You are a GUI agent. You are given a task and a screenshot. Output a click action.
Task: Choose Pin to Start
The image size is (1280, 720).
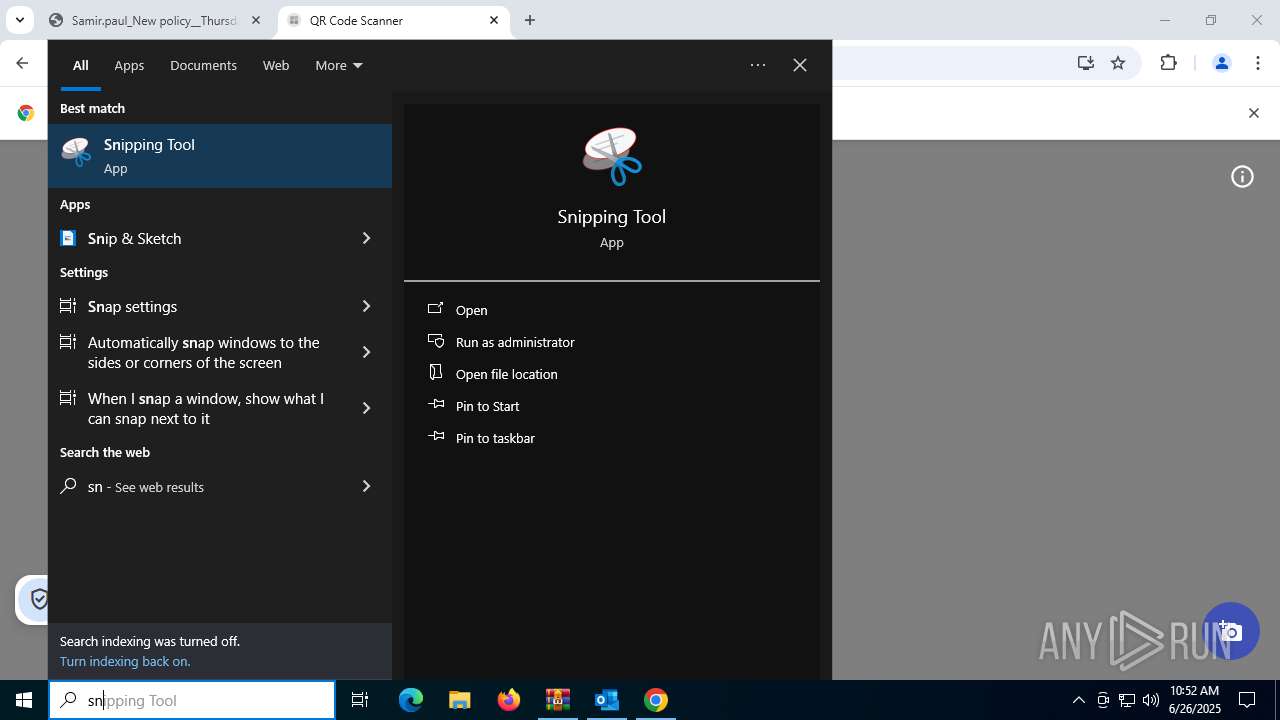tap(474, 406)
